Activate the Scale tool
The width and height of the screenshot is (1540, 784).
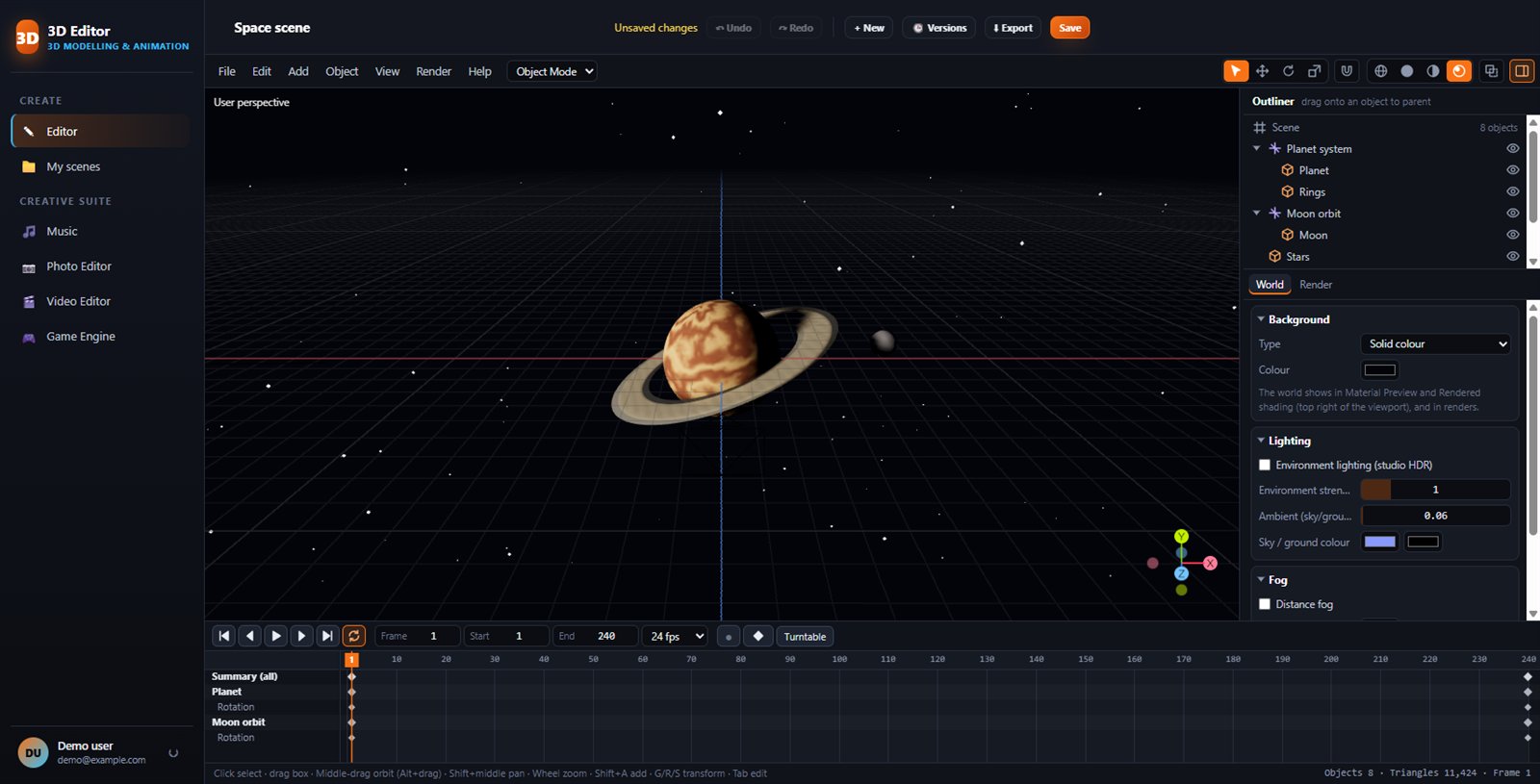1314,71
